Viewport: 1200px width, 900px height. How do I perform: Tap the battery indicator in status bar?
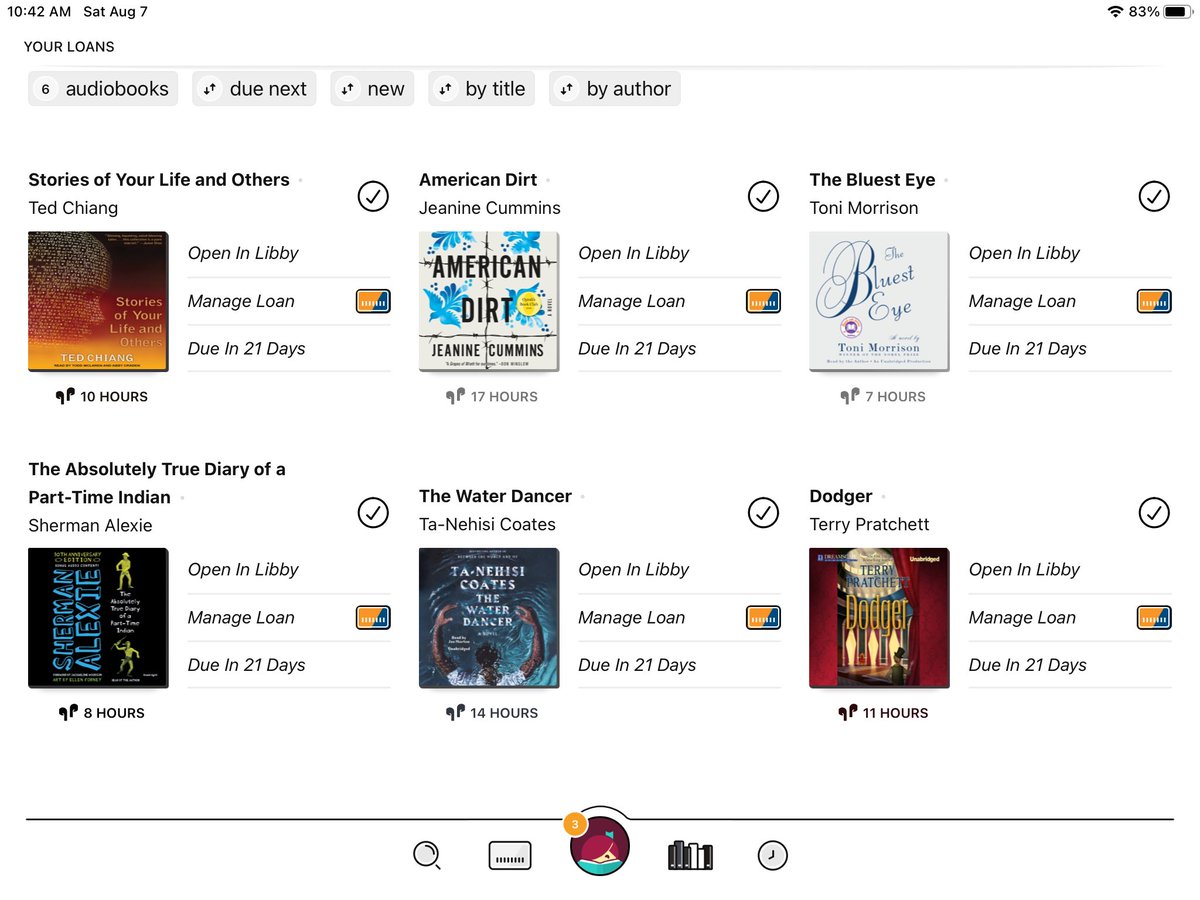tap(1177, 12)
